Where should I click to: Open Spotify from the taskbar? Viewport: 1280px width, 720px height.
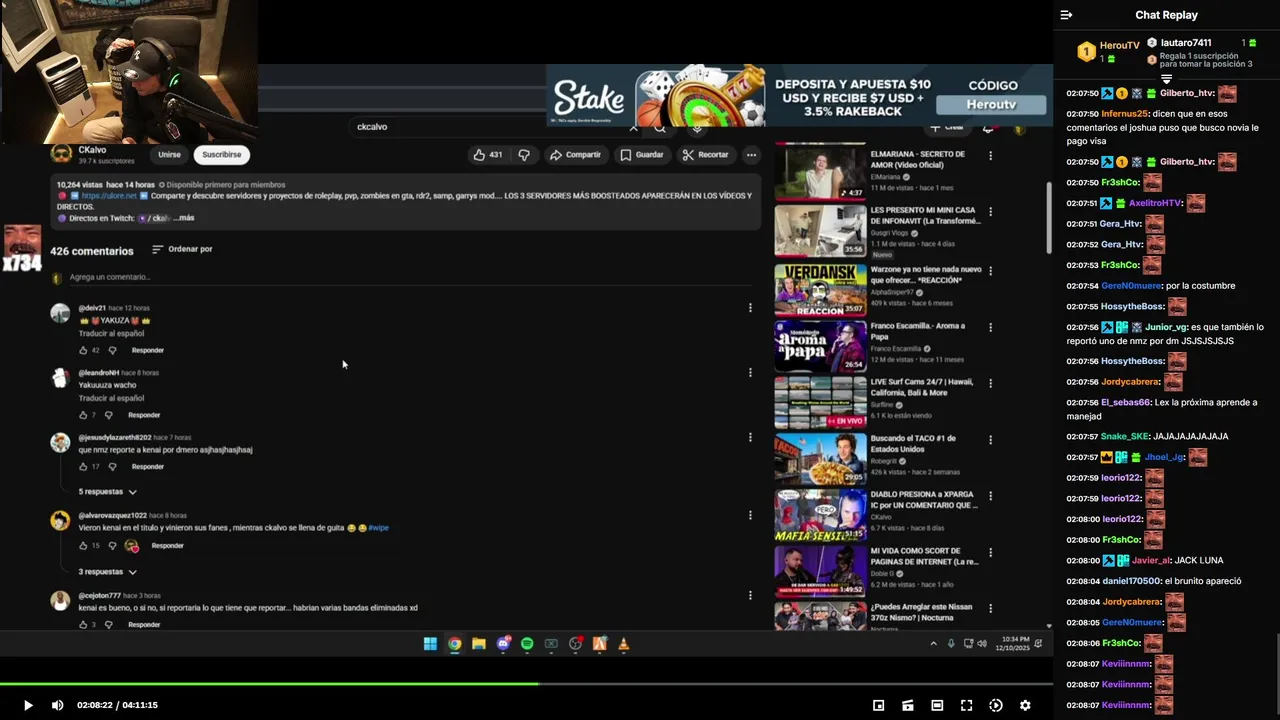point(527,644)
